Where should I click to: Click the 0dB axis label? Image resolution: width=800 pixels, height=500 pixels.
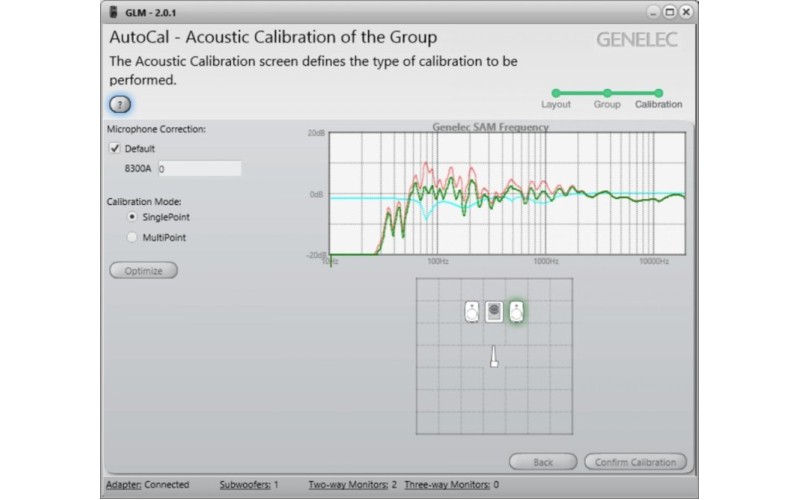click(316, 194)
